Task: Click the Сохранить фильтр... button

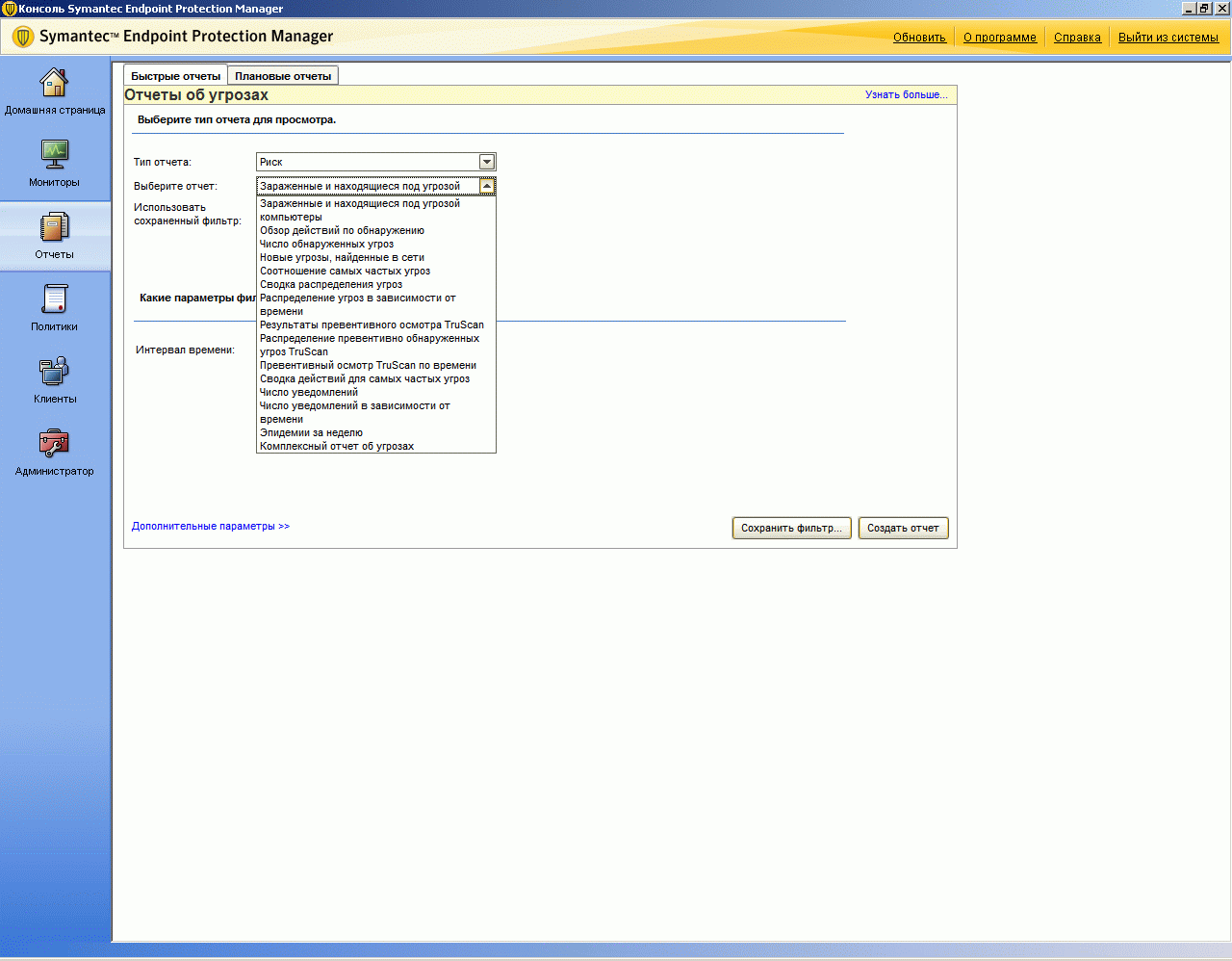Action: 791,528
